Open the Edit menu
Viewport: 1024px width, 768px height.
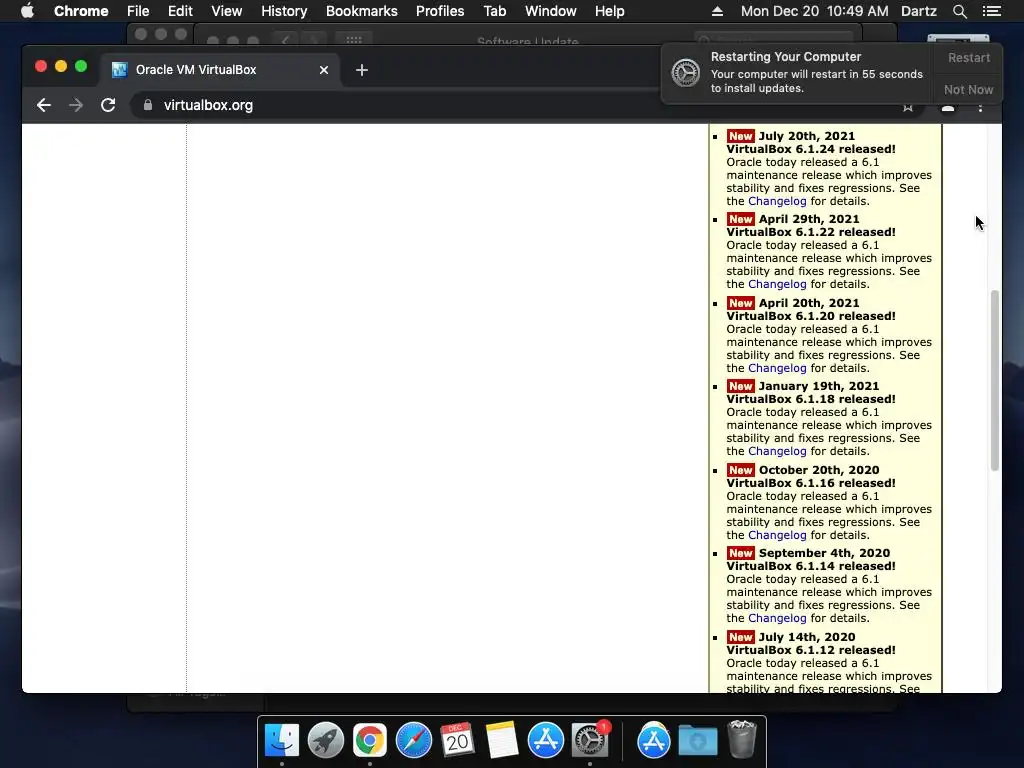(180, 11)
